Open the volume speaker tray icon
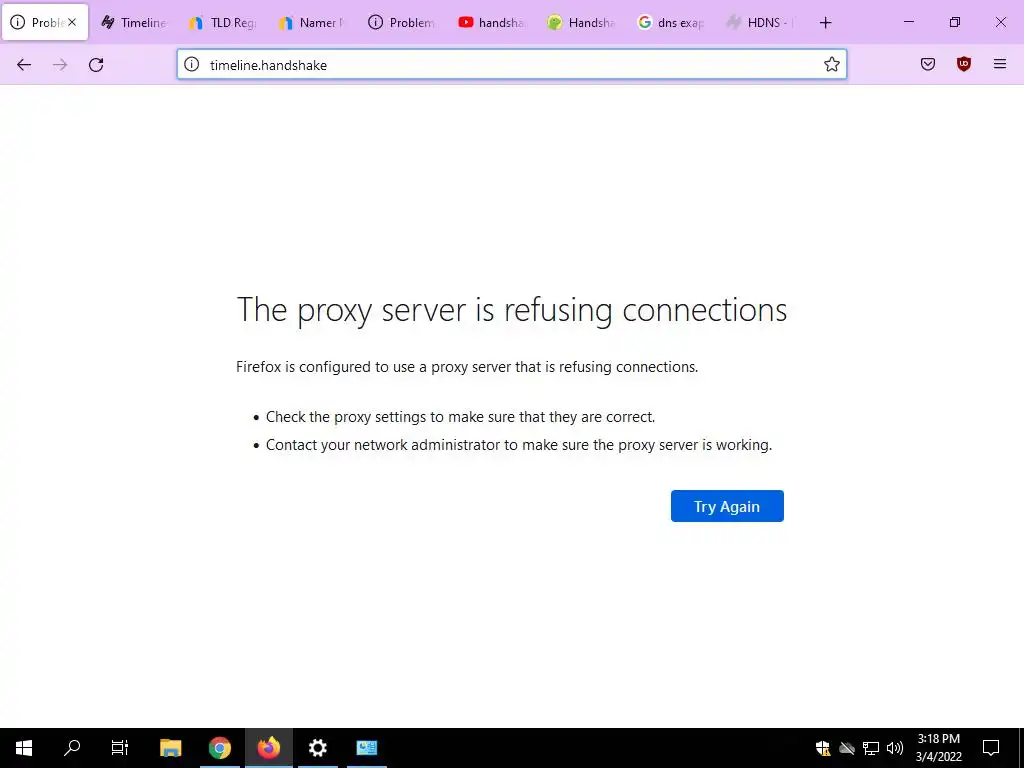Viewport: 1024px width, 768px height. pyautogui.click(x=895, y=748)
